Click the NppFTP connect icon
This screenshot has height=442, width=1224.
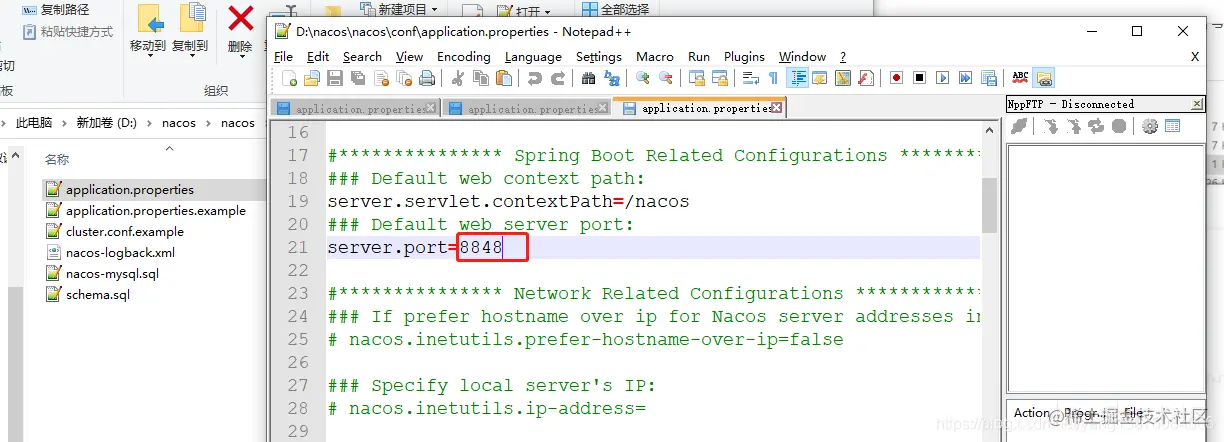point(1019,126)
